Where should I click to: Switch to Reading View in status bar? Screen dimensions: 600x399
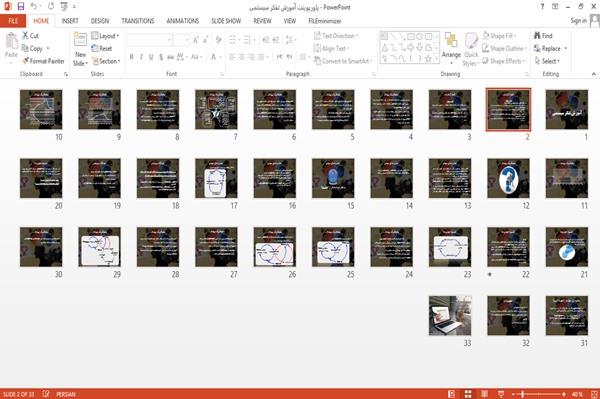tap(484, 394)
